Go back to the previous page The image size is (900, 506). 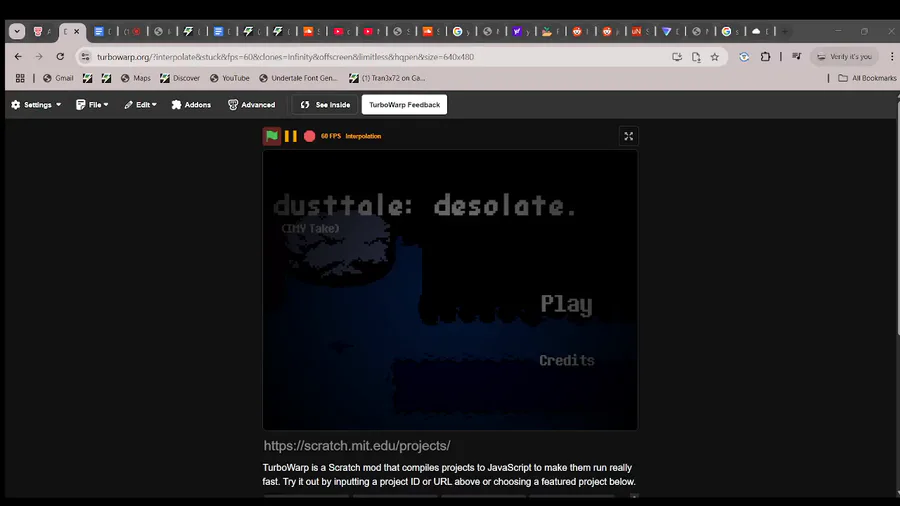click(x=18, y=57)
